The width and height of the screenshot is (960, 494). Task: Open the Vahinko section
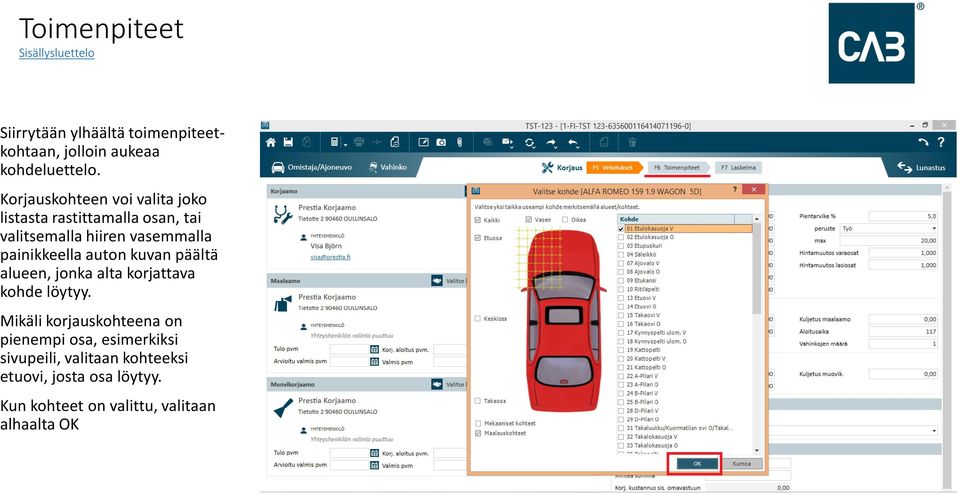click(x=387, y=167)
